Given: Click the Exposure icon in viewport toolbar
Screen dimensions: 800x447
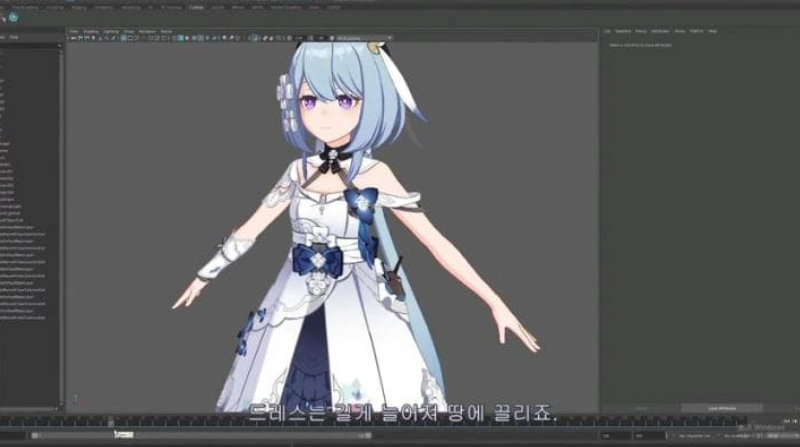Looking at the screenshot, I should pyautogui.click(x=290, y=38).
